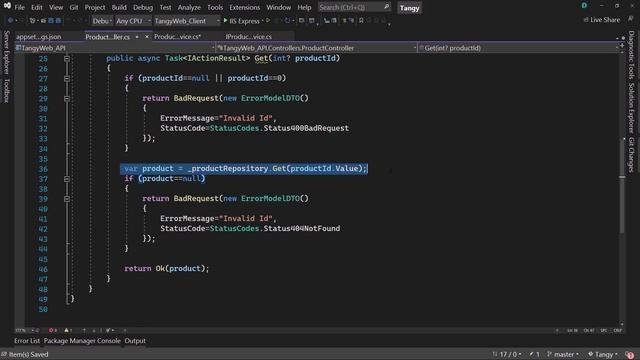
Task: Open the Tangy repository selector
Action: [602, 354]
